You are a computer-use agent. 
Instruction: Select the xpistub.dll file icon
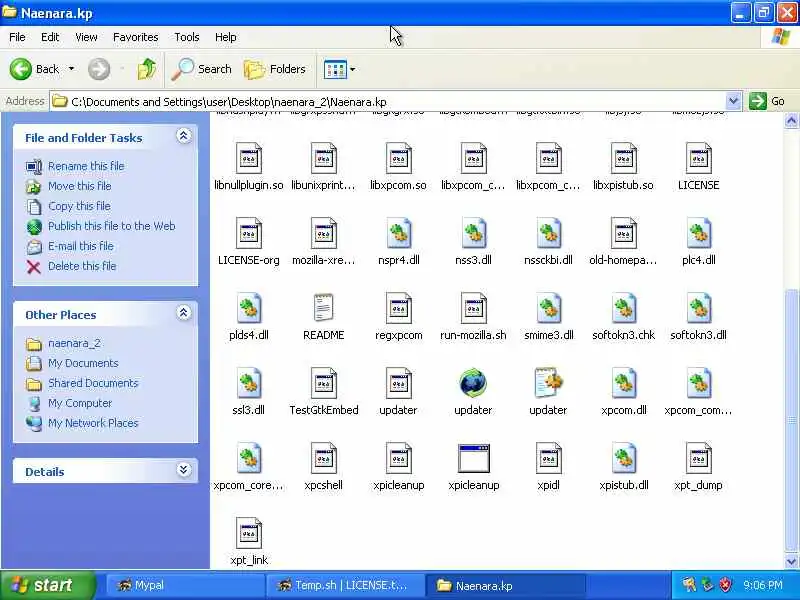[623, 458]
